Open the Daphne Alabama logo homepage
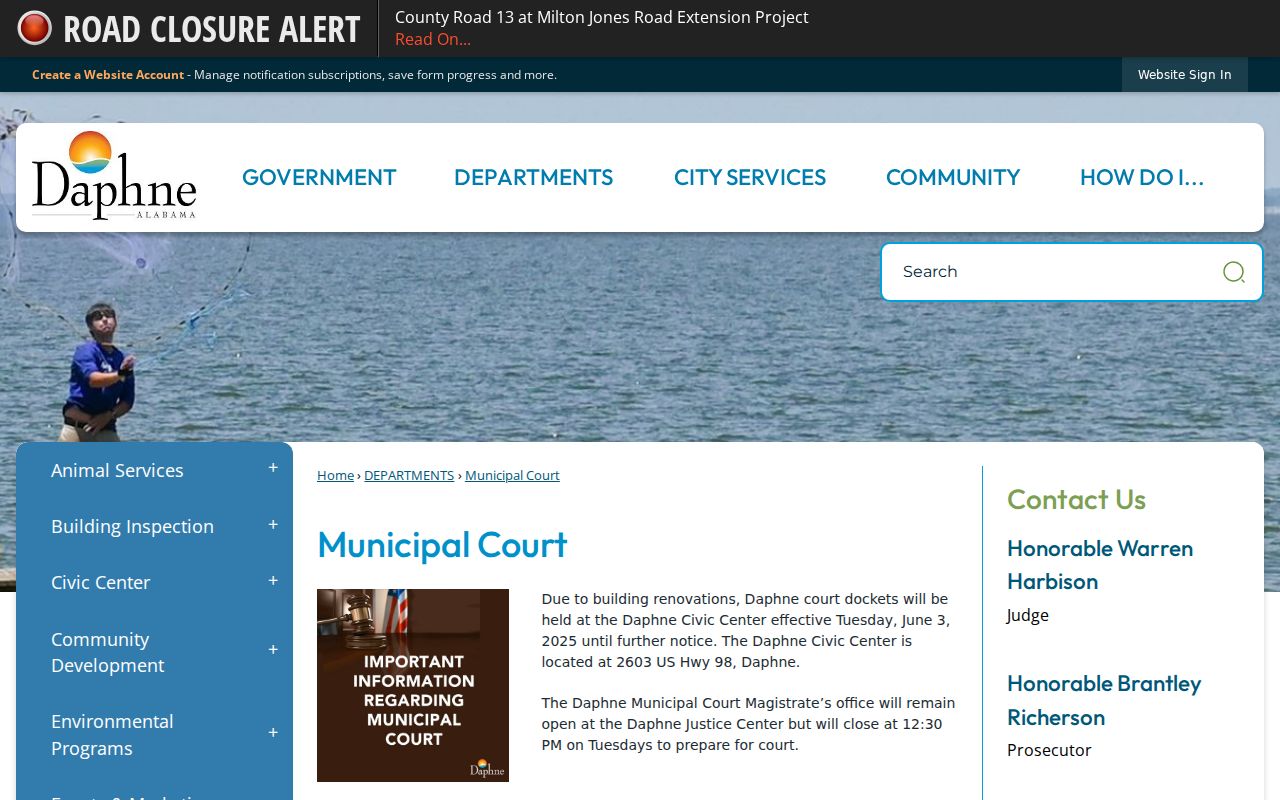The image size is (1280, 800). coord(114,175)
